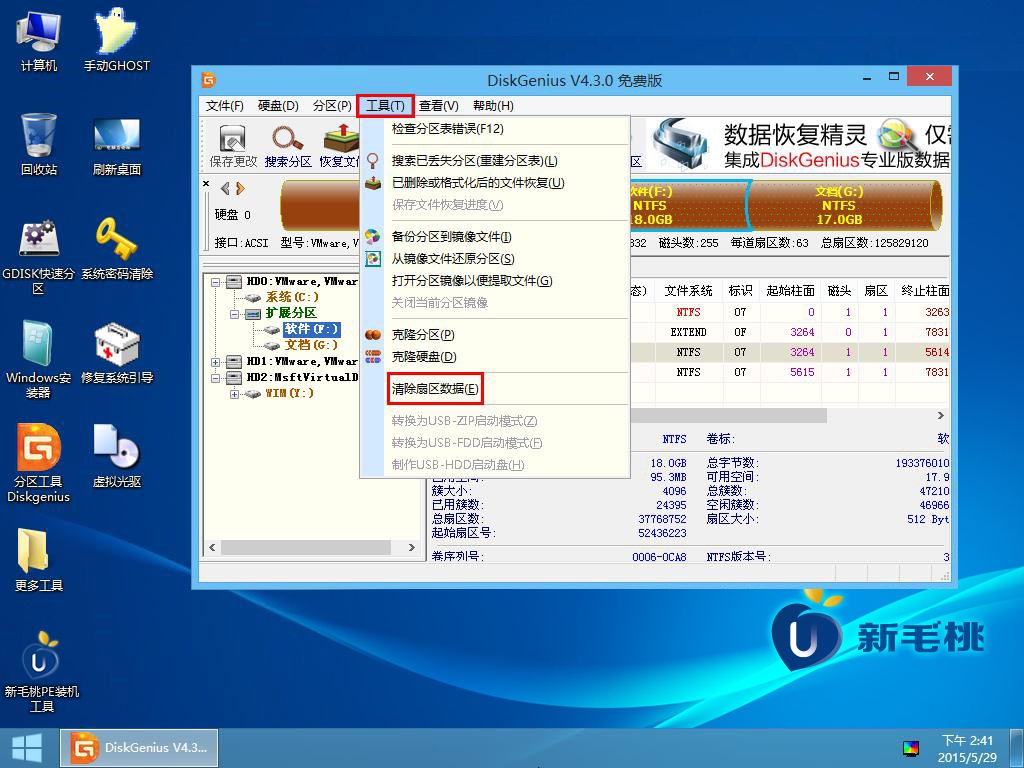Choose 克隆硬盘(D) menu entry
The height and width of the screenshot is (768, 1024).
495,357
